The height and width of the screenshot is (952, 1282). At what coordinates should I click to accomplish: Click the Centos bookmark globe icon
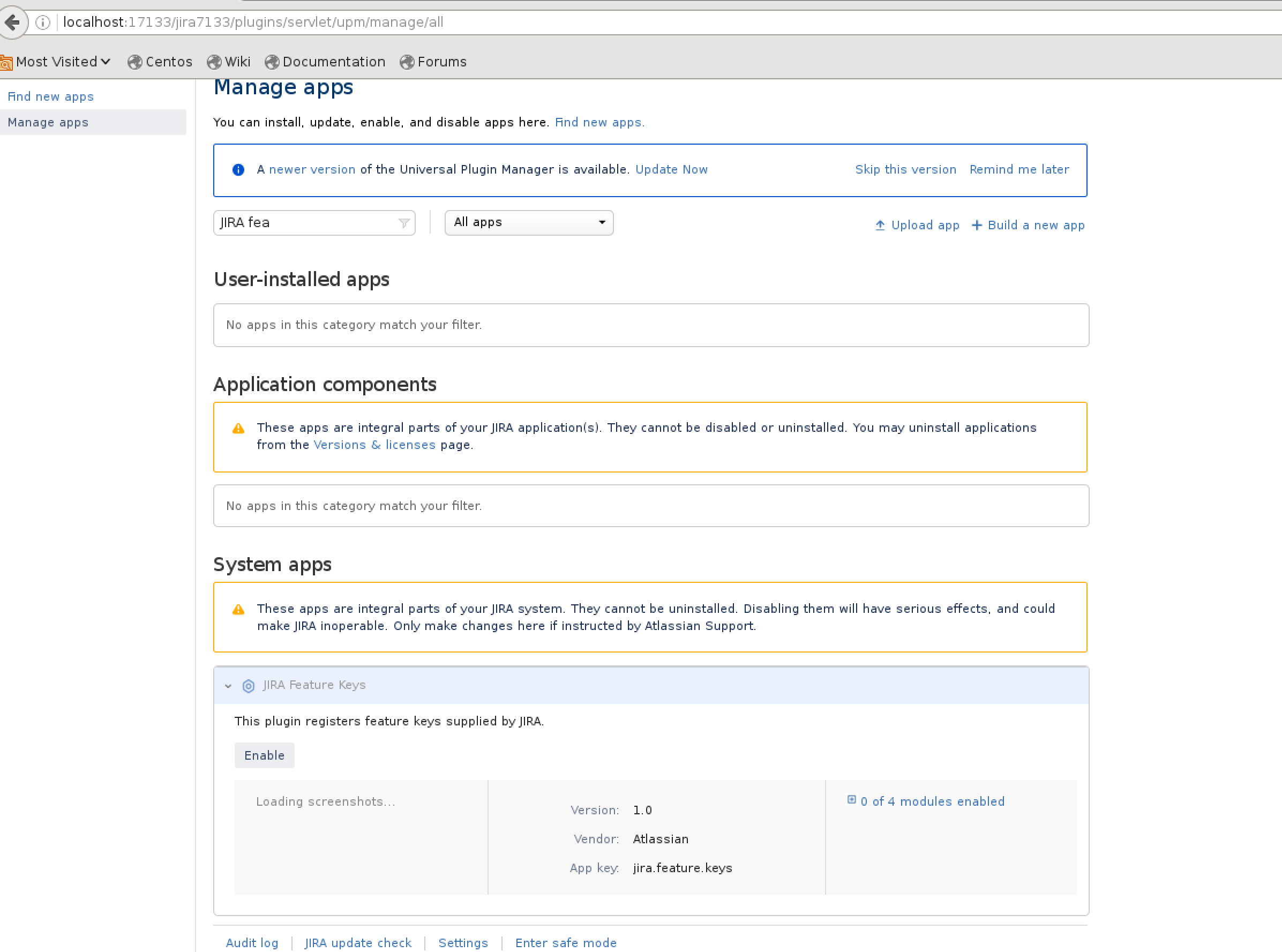click(x=135, y=62)
